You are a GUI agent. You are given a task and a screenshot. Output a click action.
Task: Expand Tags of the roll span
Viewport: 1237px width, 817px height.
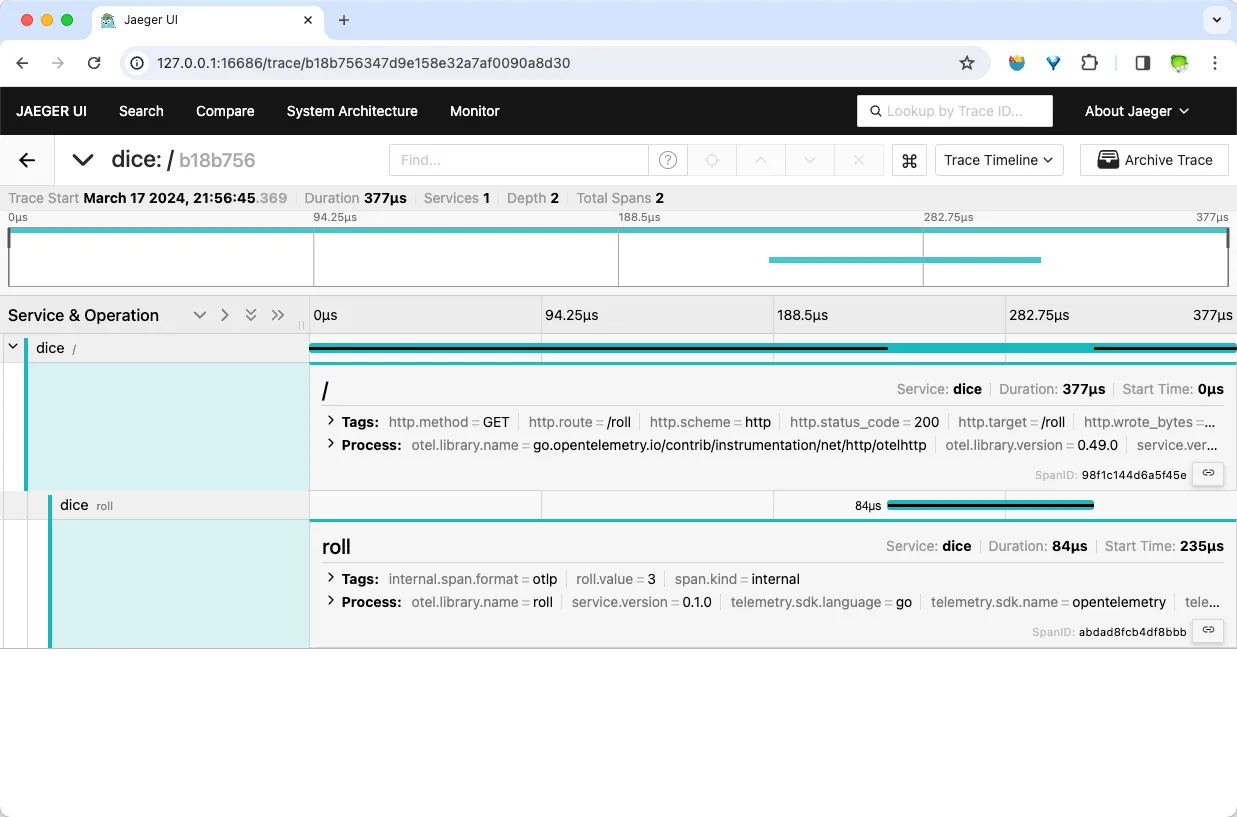pyautogui.click(x=331, y=578)
